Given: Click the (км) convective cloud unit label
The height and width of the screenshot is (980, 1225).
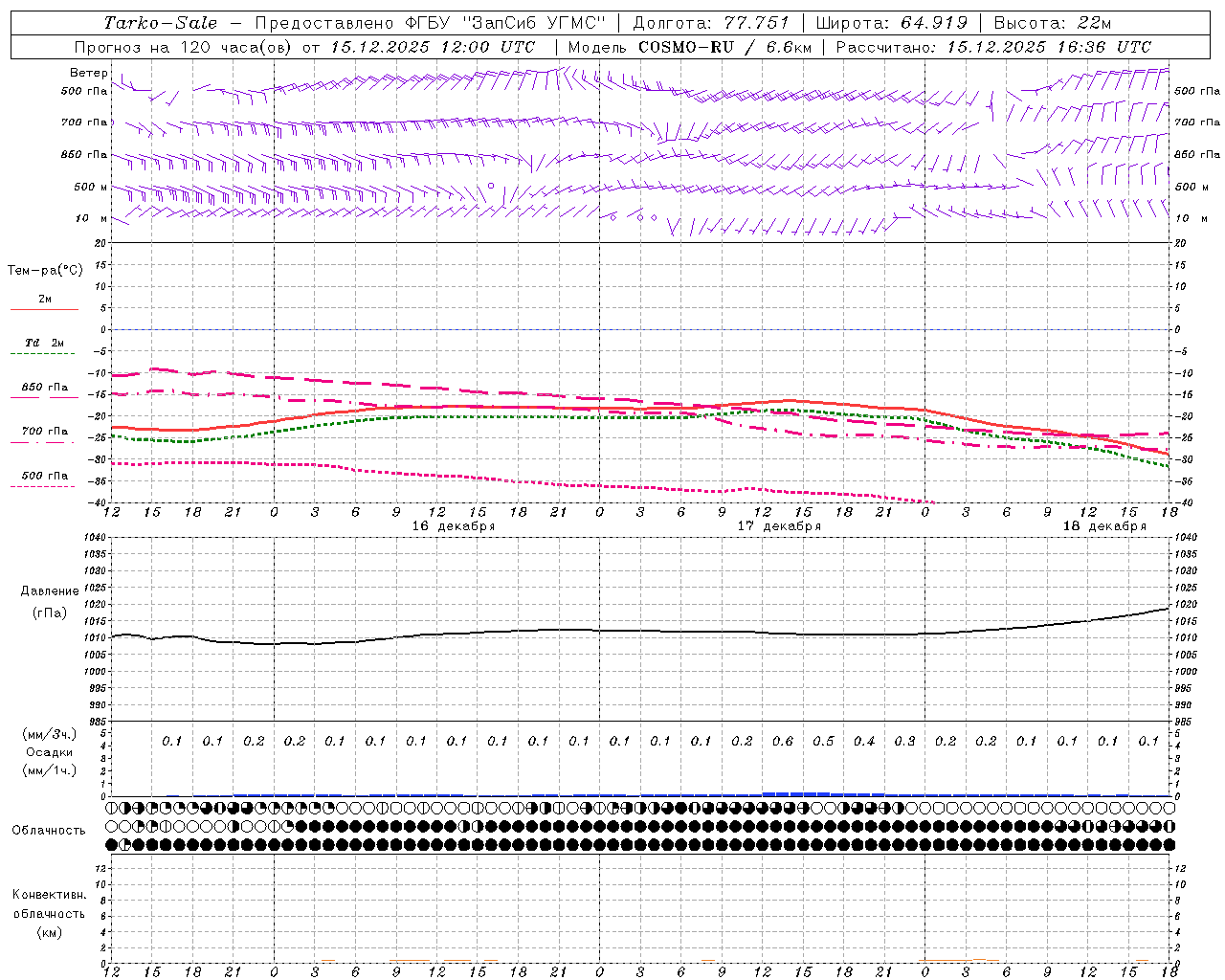Looking at the screenshot, I should click(x=50, y=932).
